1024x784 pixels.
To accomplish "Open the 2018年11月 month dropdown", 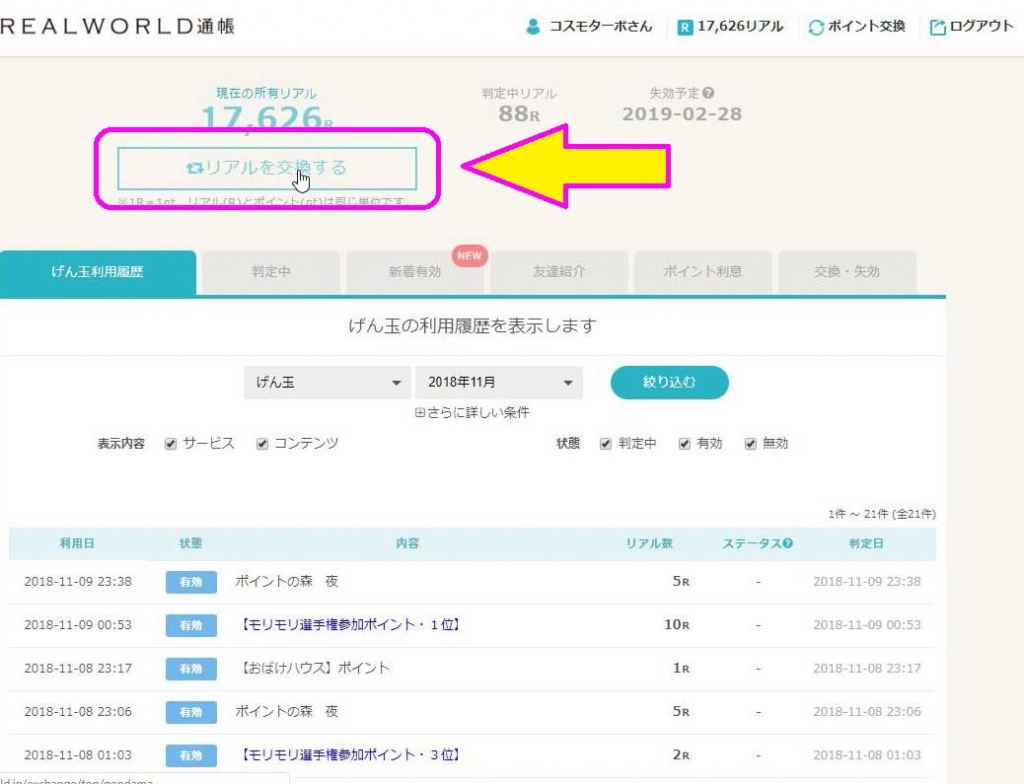I will pyautogui.click(x=498, y=382).
